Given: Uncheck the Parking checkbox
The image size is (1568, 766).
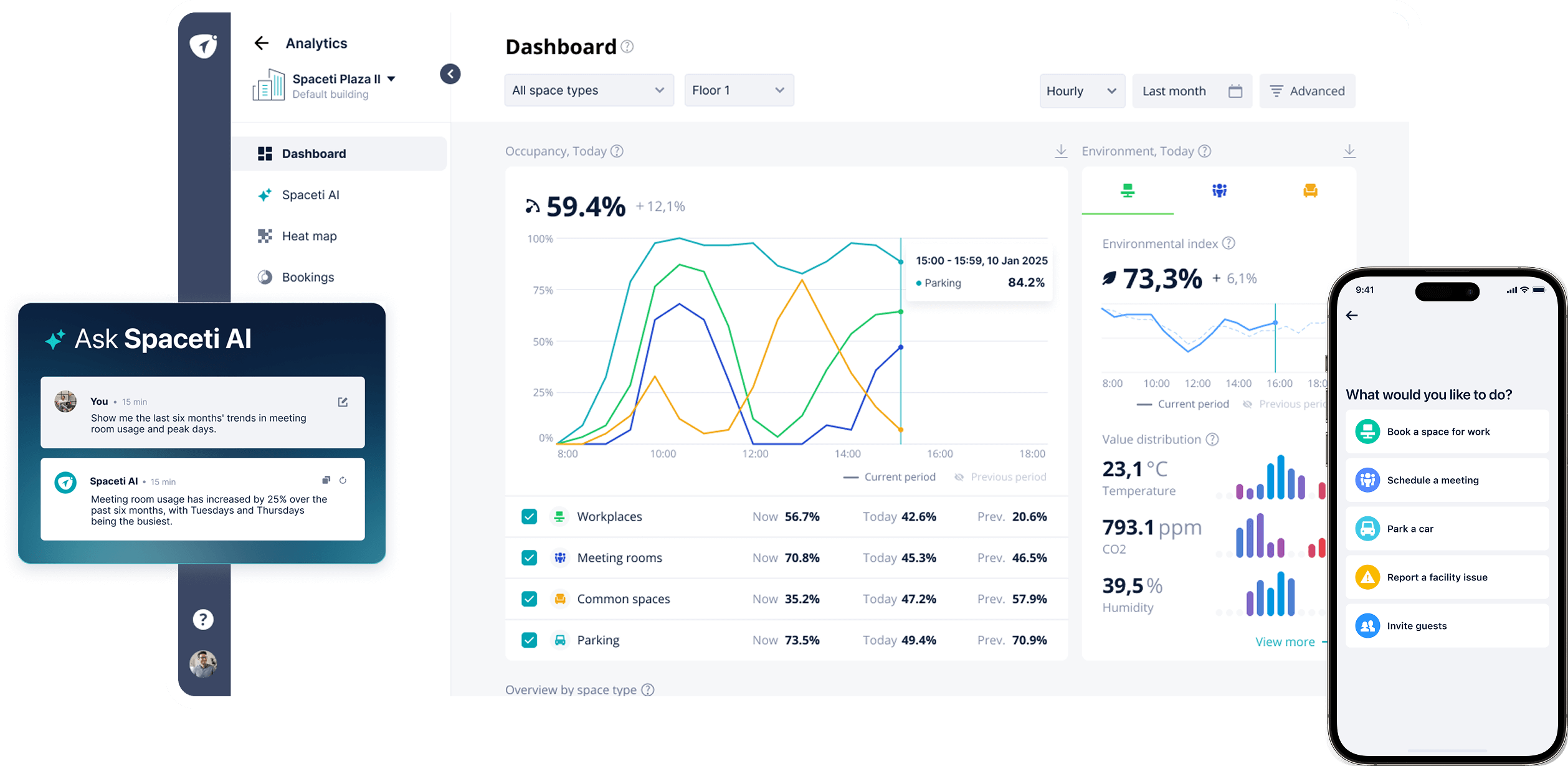Looking at the screenshot, I should point(530,640).
